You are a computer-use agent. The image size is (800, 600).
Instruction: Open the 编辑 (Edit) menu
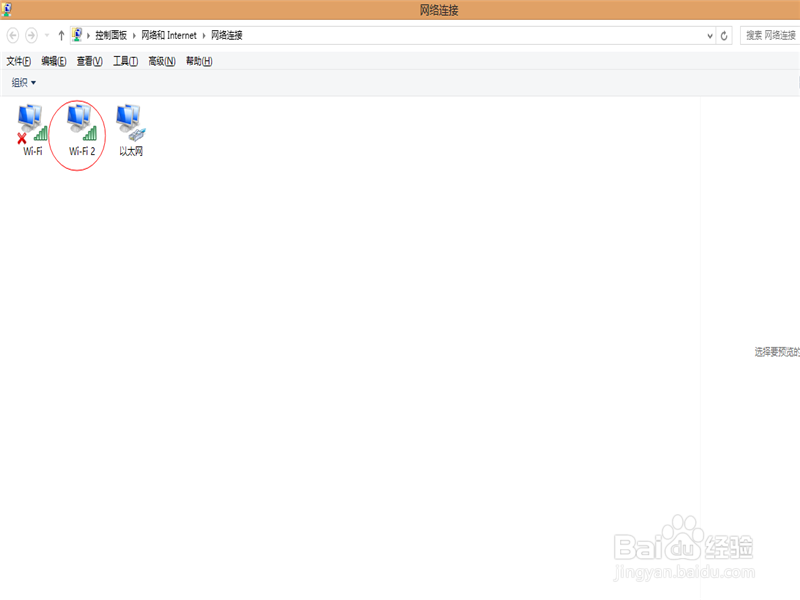(x=52, y=60)
